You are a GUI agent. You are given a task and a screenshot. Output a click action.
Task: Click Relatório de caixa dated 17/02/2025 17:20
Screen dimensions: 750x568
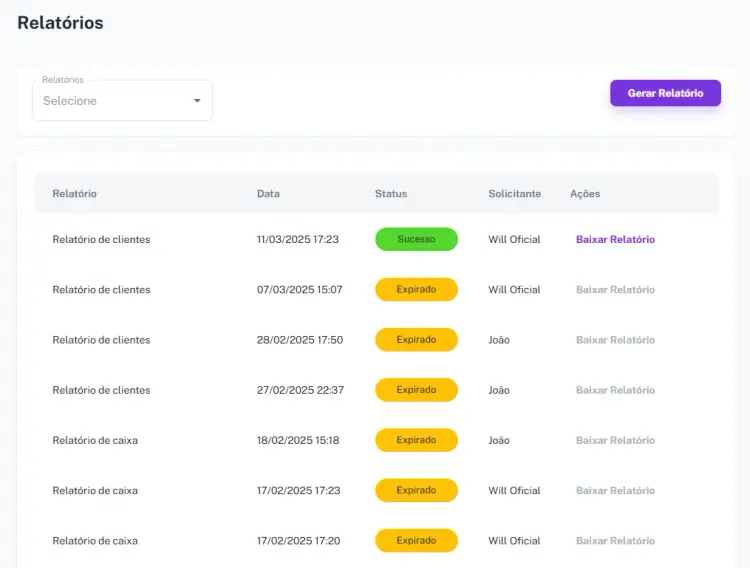pyautogui.click(x=95, y=541)
